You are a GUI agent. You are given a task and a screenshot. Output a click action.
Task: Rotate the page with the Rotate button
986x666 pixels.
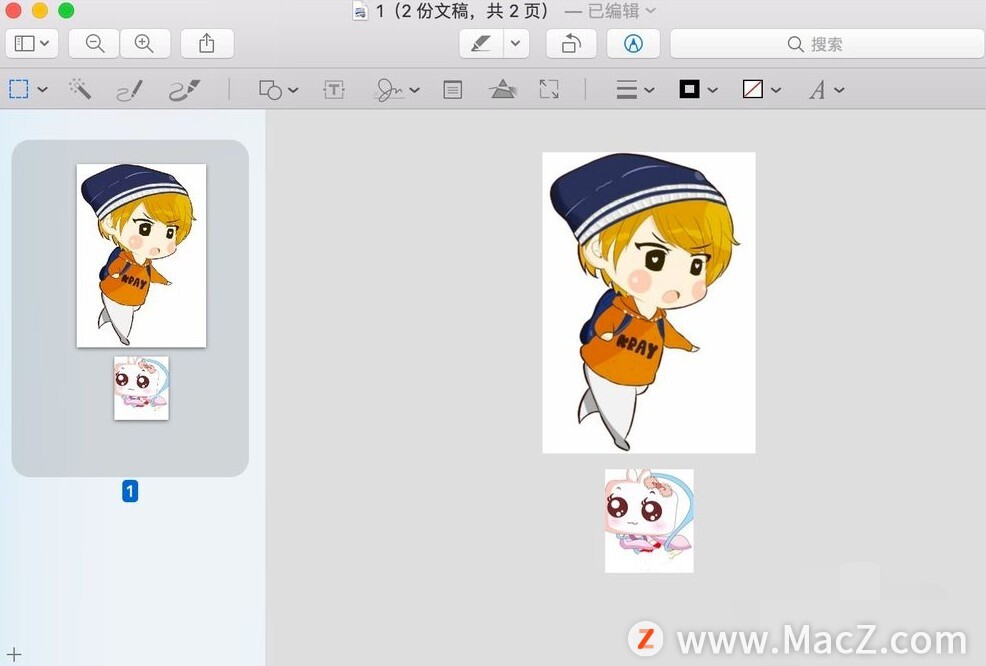pos(571,43)
